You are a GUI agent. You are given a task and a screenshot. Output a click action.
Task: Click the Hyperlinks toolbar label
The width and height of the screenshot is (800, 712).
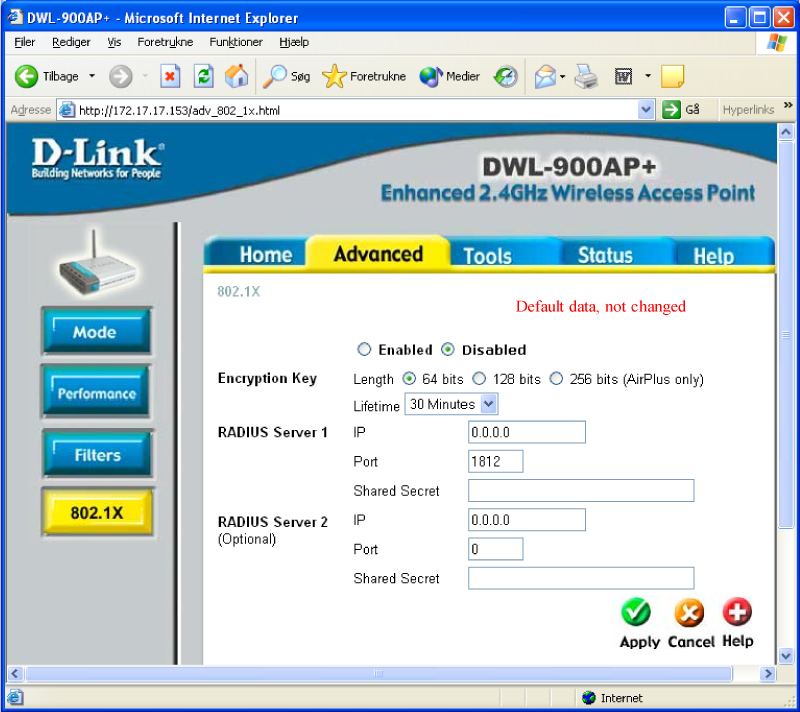(x=748, y=110)
